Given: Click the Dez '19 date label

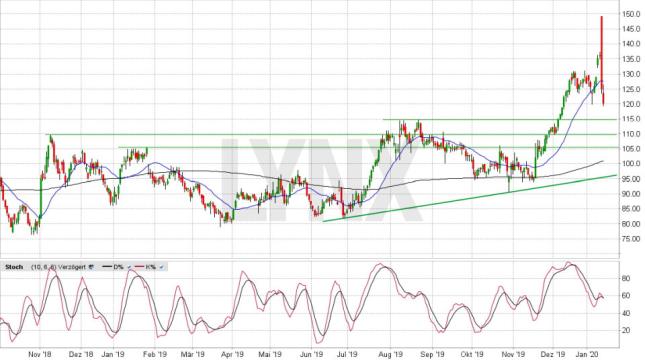Looking at the screenshot, I should click(x=553, y=354).
